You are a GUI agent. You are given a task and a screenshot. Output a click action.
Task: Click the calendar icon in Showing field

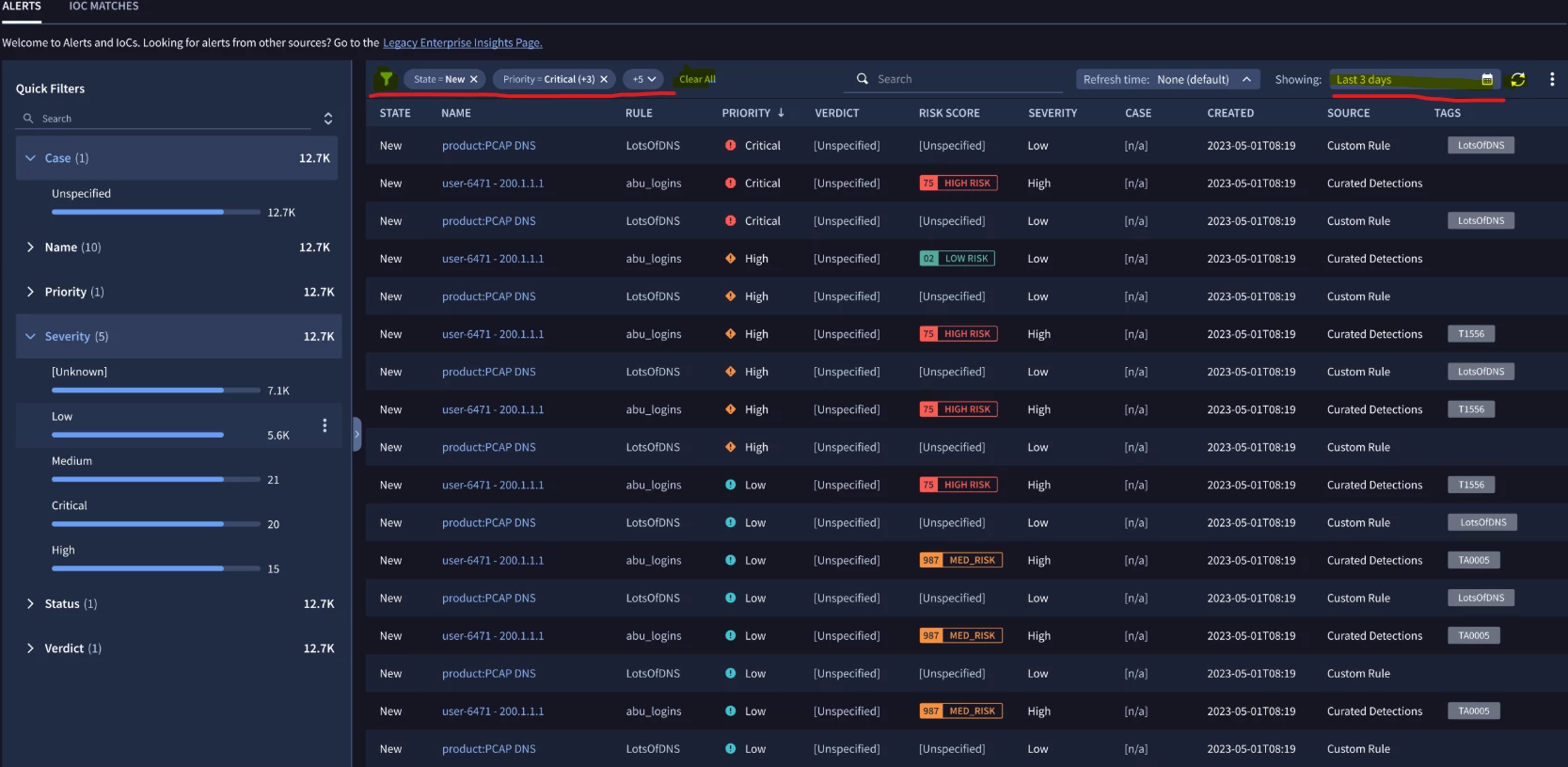[1487, 80]
